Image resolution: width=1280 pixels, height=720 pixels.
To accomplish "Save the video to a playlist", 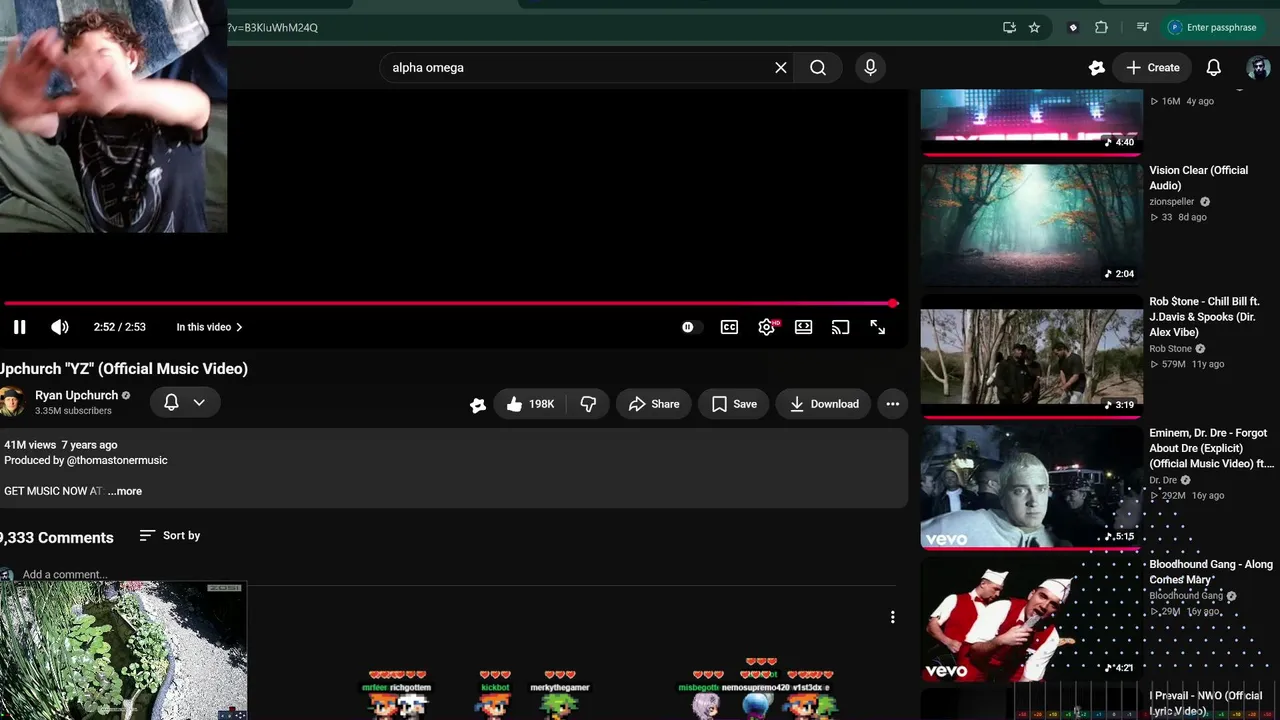I will coord(734,404).
